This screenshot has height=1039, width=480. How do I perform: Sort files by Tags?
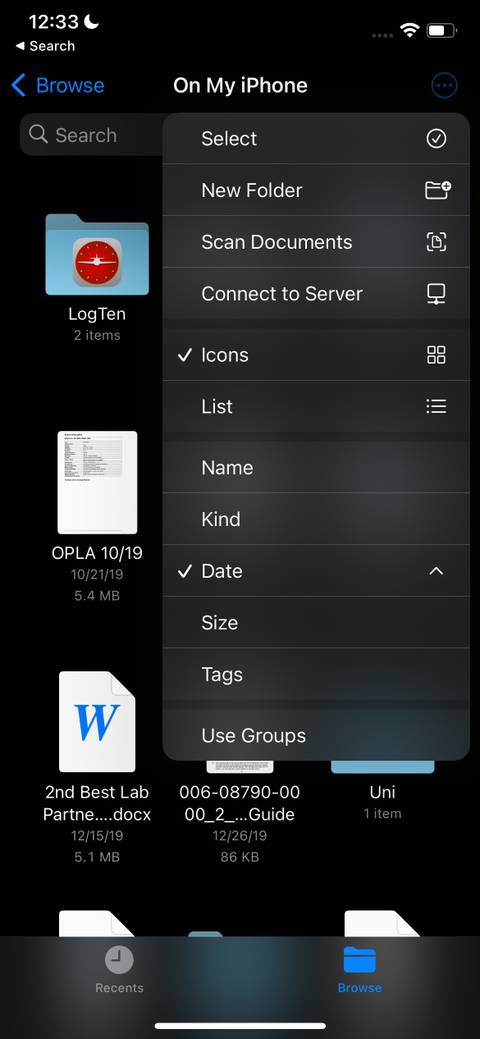tap(316, 675)
